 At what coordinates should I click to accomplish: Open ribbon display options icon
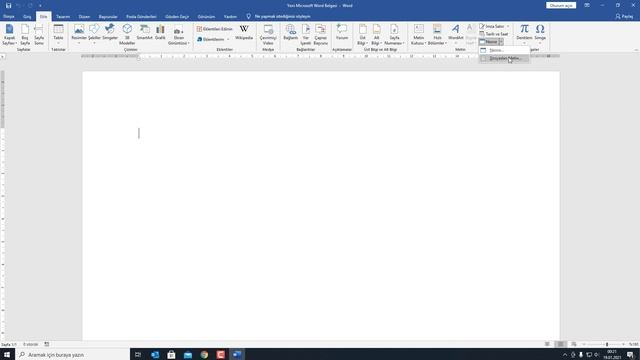(587, 5)
